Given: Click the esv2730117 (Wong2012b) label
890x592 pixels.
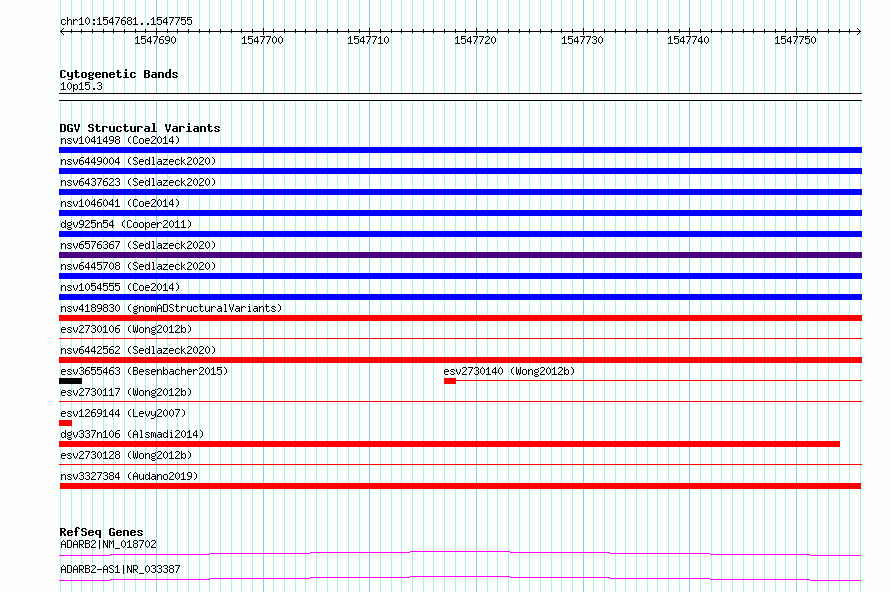Looking at the screenshot, I should click(x=126, y=392).
